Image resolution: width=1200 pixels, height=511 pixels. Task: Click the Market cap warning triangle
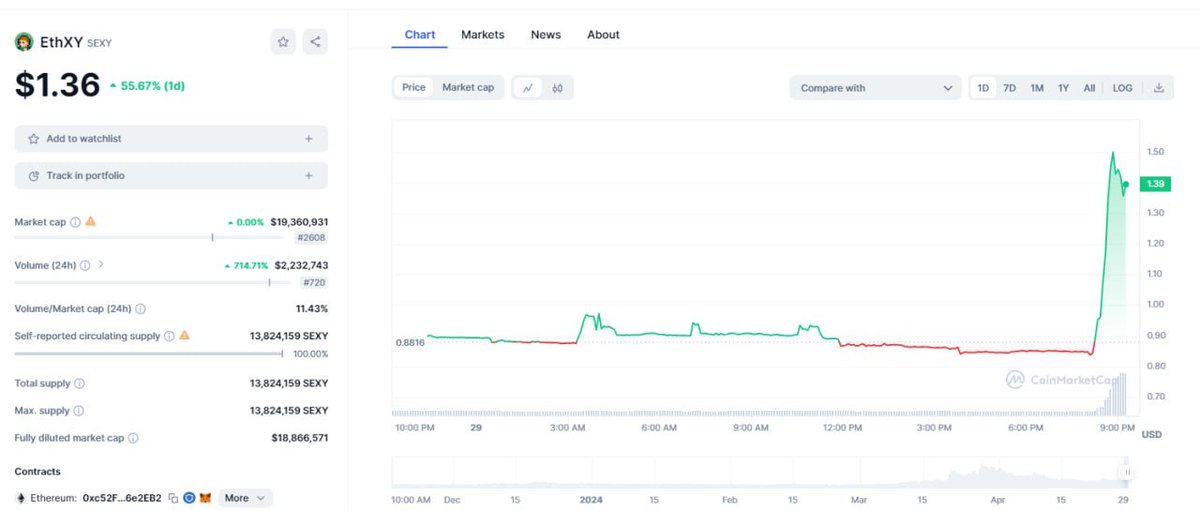click(90, 221)
